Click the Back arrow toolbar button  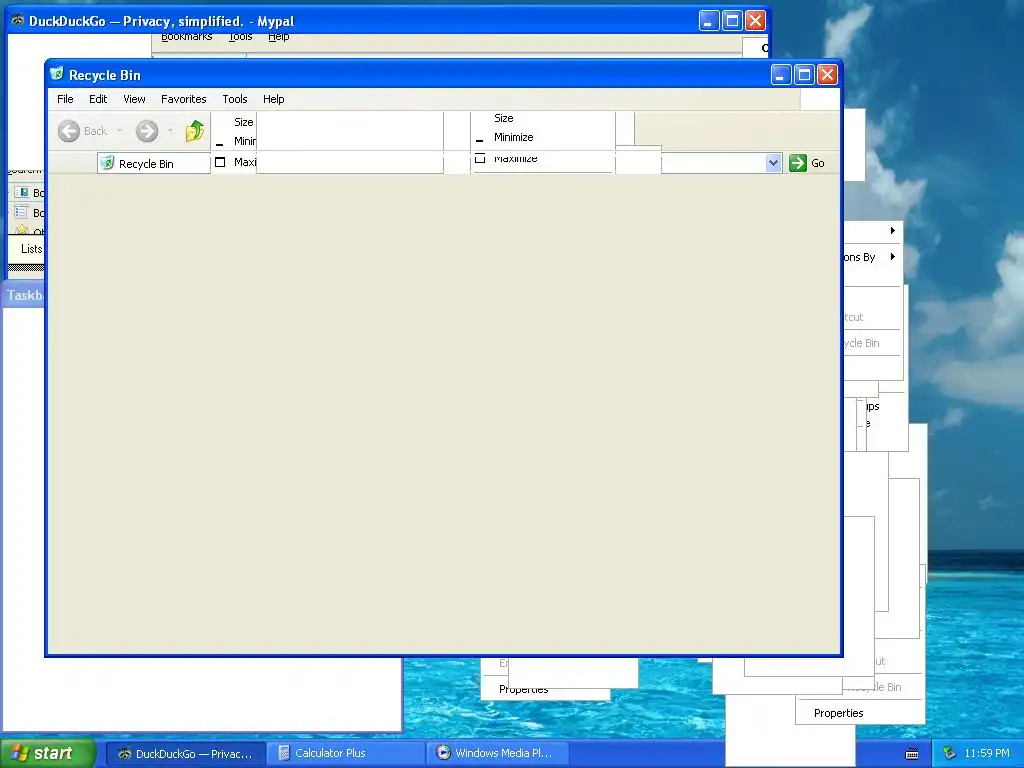69,131
